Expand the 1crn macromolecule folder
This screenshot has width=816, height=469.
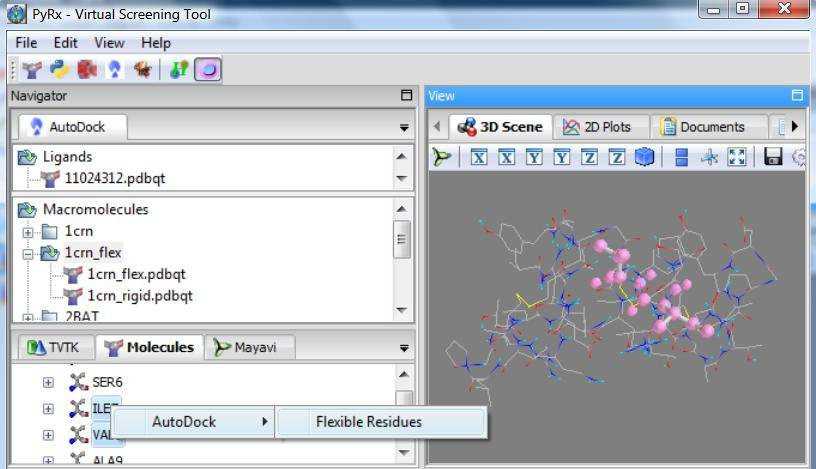click(28, 232)
